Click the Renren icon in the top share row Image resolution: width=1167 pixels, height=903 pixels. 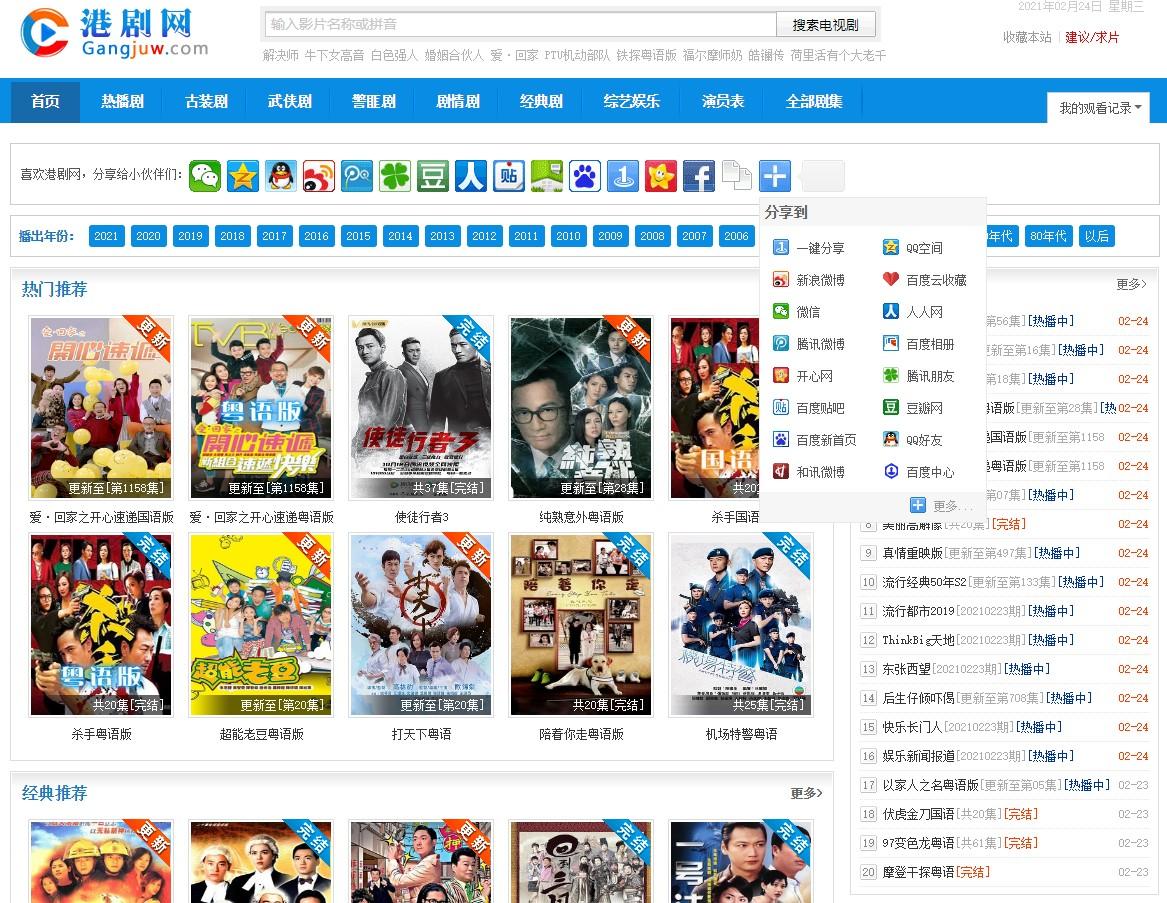pos(471,176)
